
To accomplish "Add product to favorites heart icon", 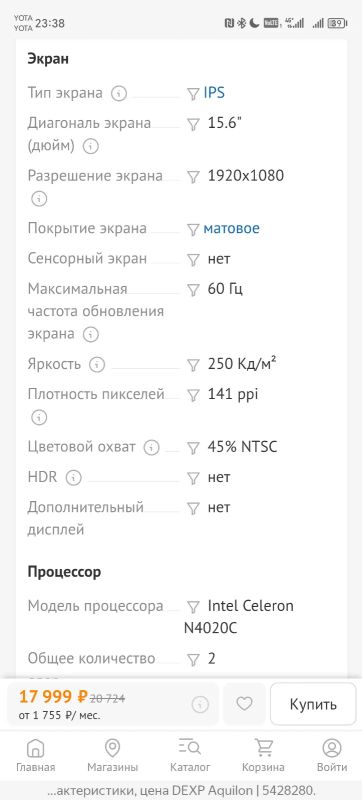I will [244, 704].
